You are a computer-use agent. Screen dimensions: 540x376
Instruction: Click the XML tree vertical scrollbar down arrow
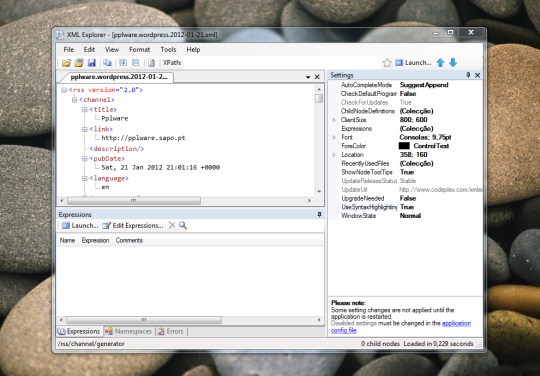[319, 191]
